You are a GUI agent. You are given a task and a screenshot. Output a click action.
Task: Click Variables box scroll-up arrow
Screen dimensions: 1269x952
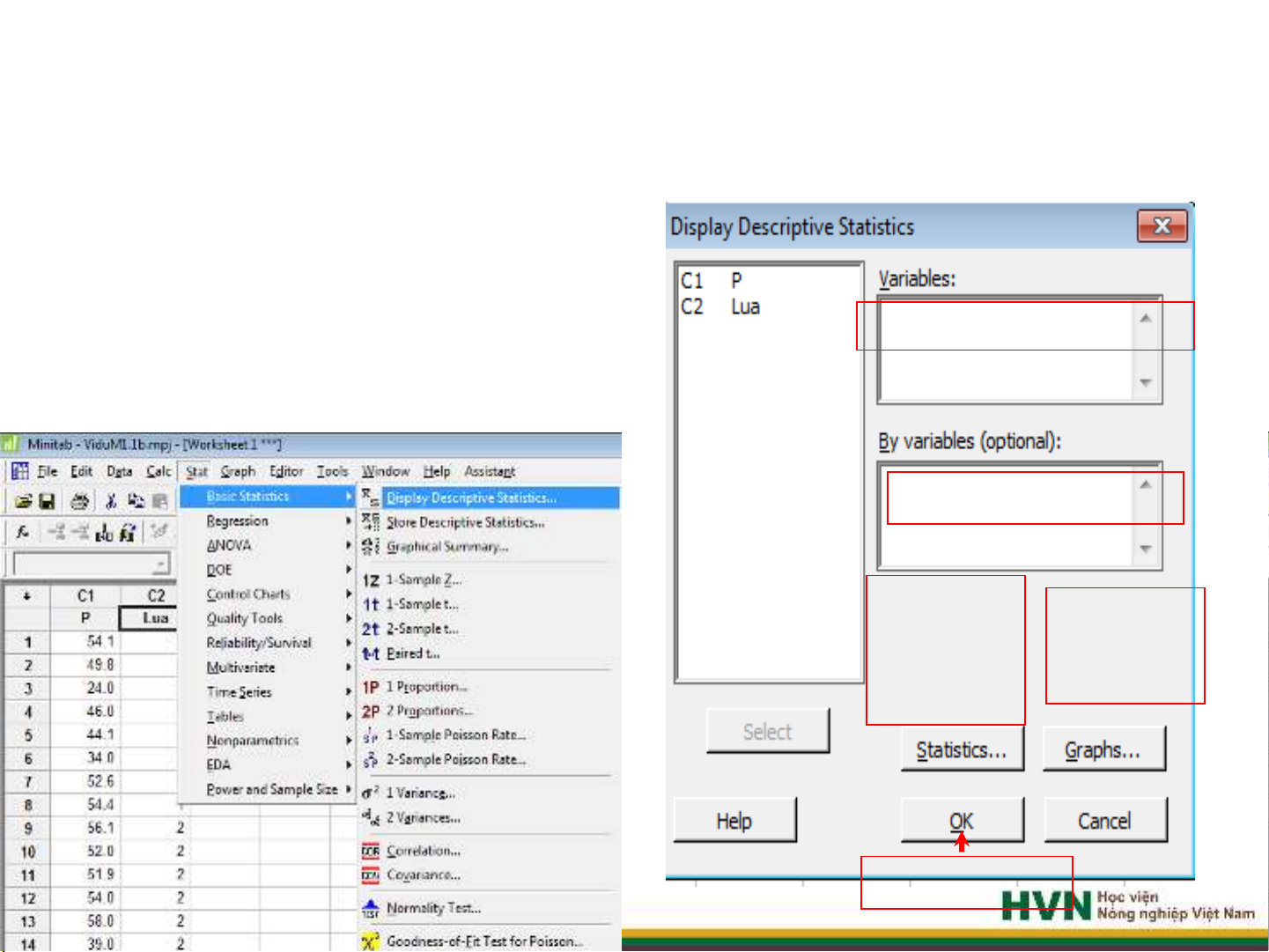(x=1146, y=318)
